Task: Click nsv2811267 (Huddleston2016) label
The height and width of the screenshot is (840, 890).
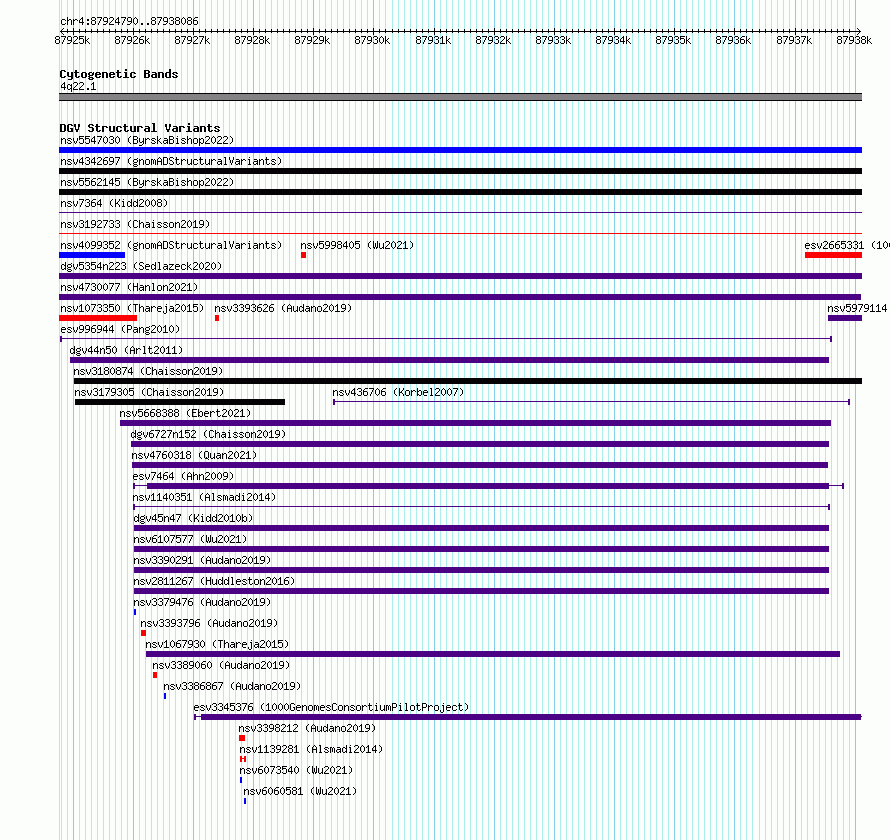Action: coord(214,581)
